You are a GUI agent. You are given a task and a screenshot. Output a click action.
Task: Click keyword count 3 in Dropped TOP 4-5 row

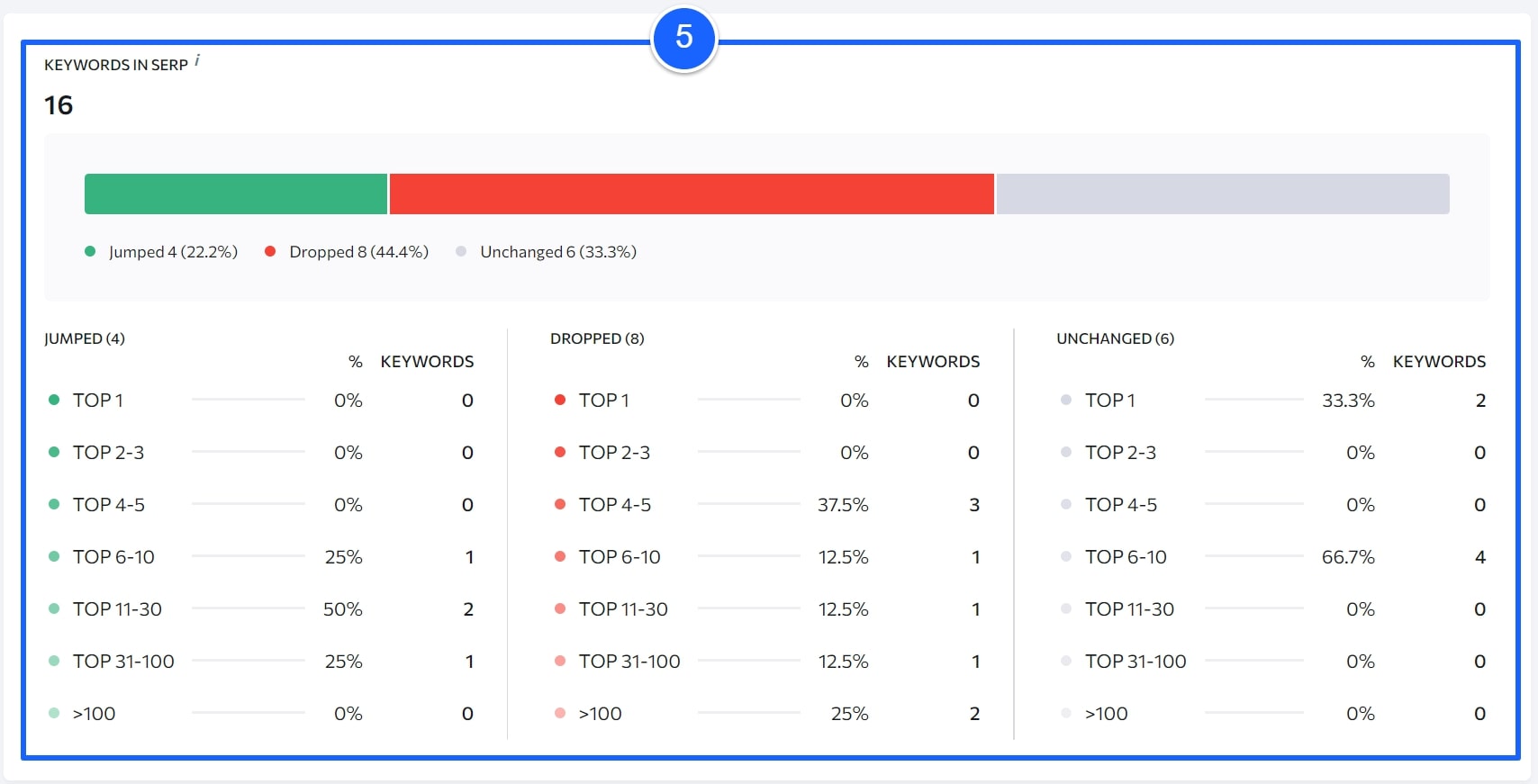[974, 505]
